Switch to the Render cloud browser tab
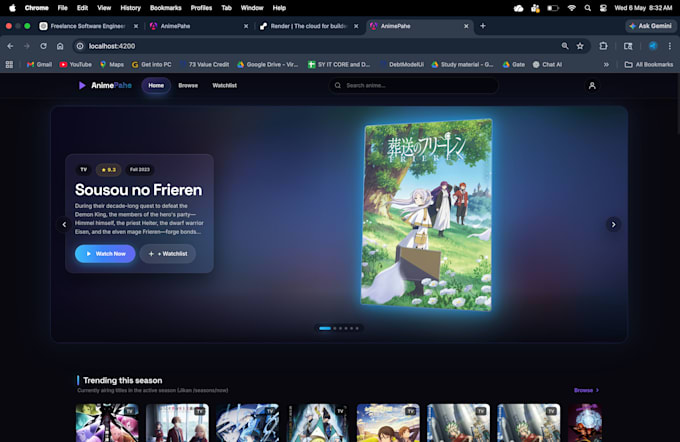 pos(308,26)
